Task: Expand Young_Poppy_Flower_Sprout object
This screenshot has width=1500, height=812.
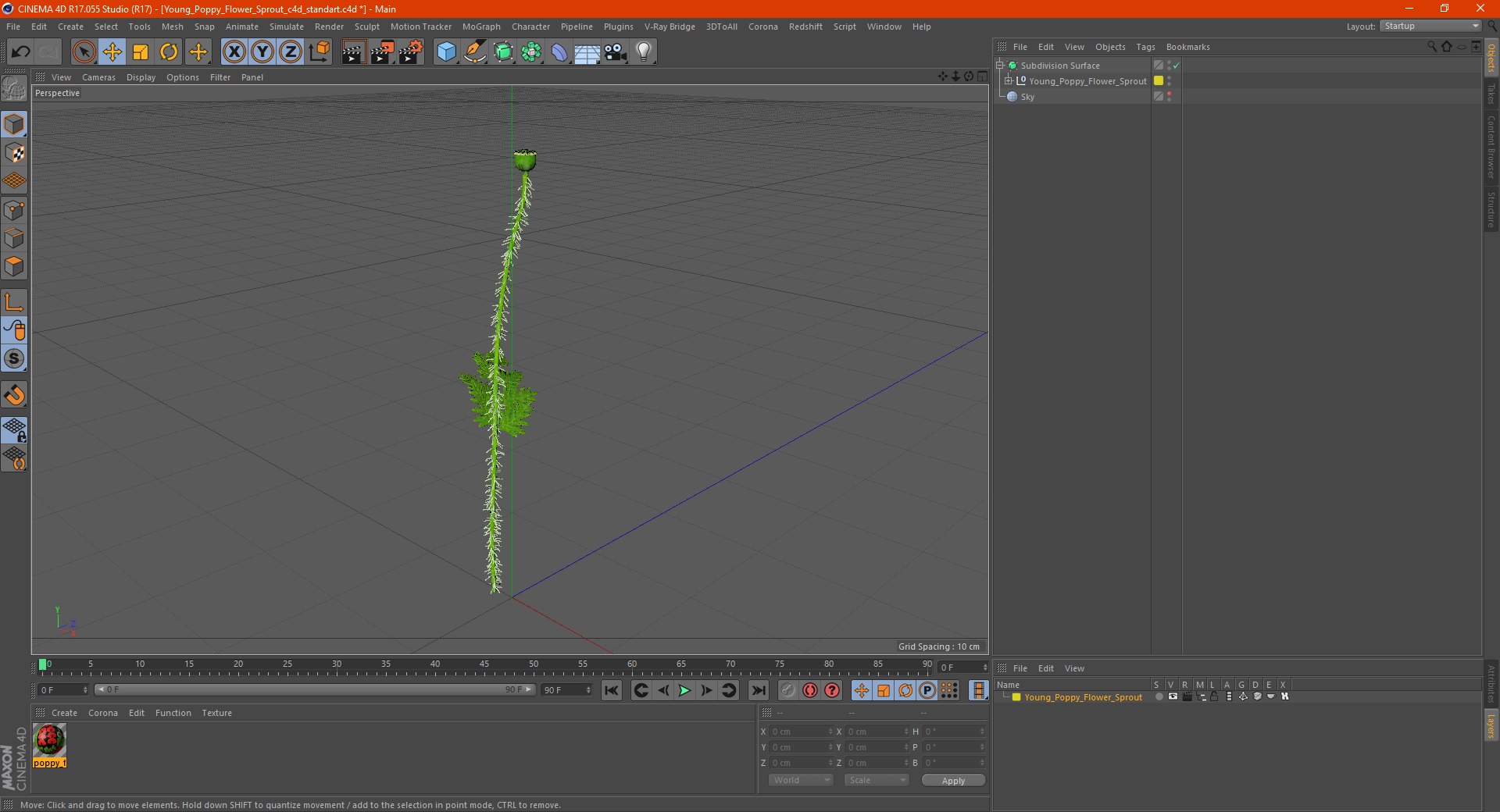Action: click(1008, 81)
